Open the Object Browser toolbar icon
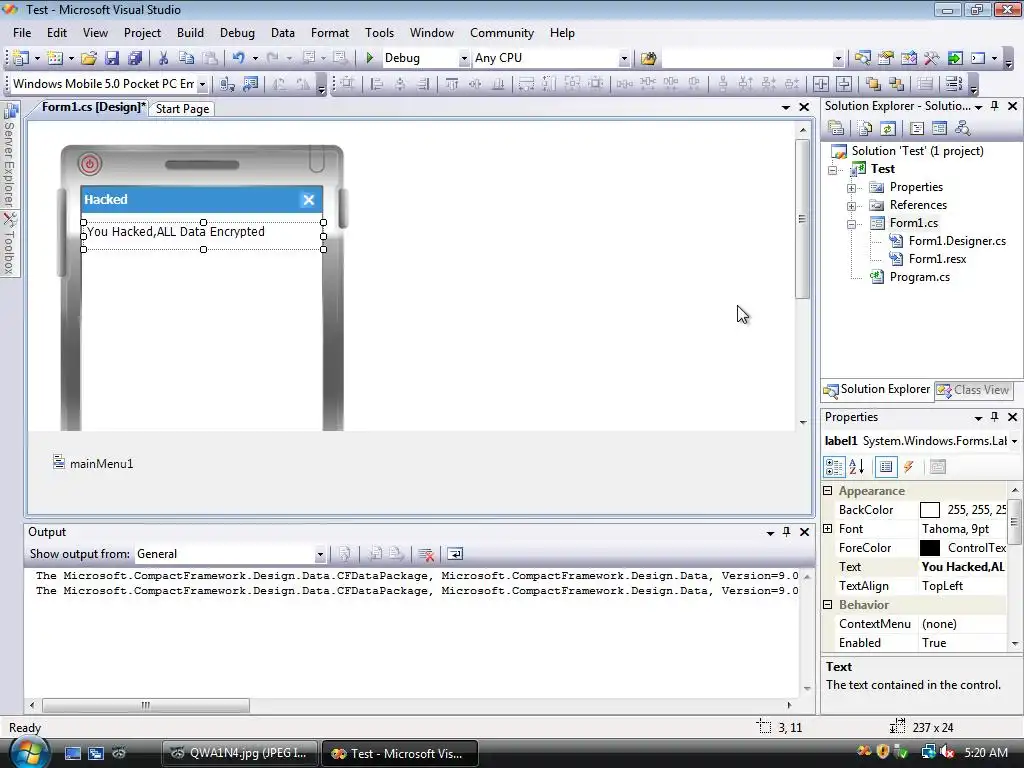The image size is (1024, 768). coord(908,58)
